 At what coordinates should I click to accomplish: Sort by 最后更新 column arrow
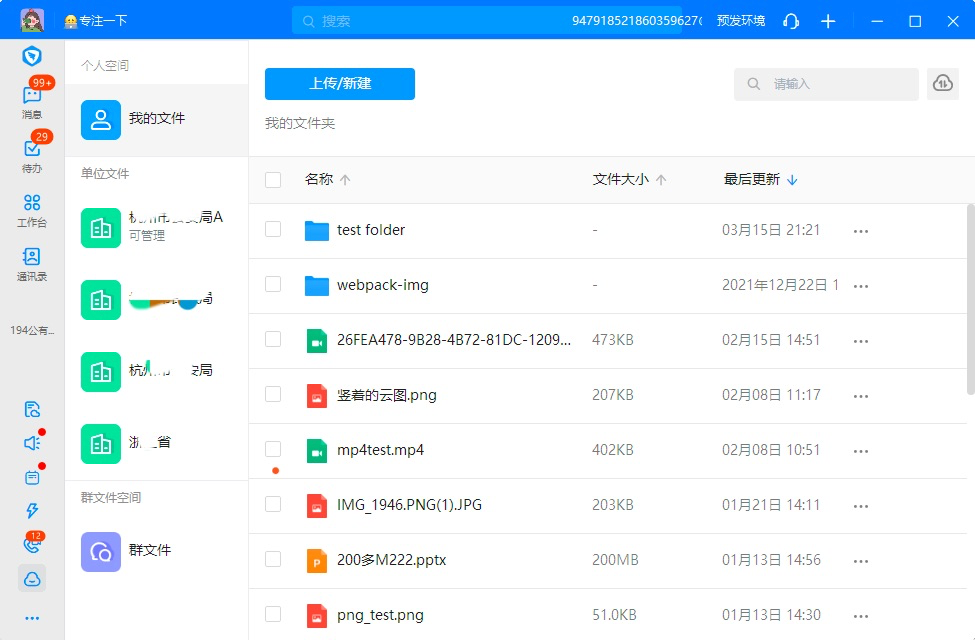coord(793,180)
